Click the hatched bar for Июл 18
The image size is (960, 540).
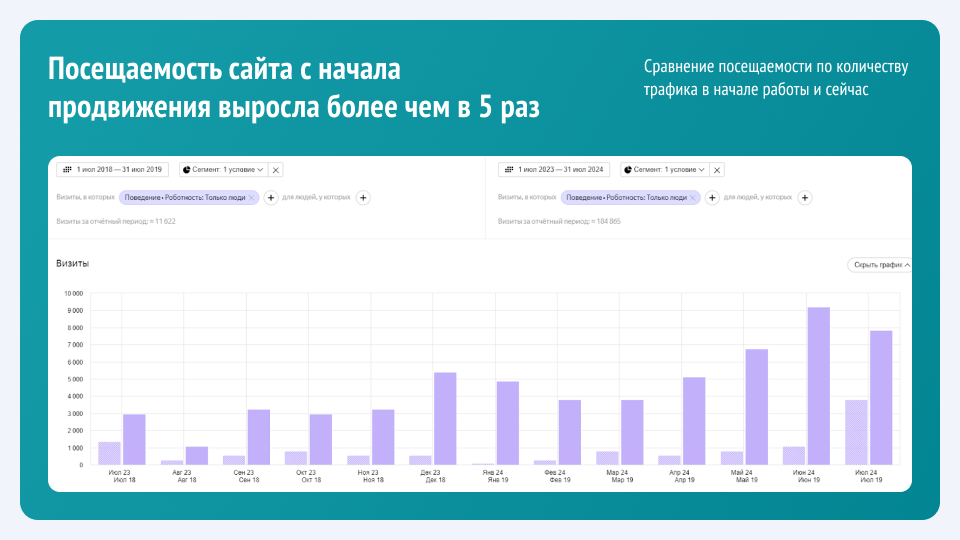(x=109, y=453)
